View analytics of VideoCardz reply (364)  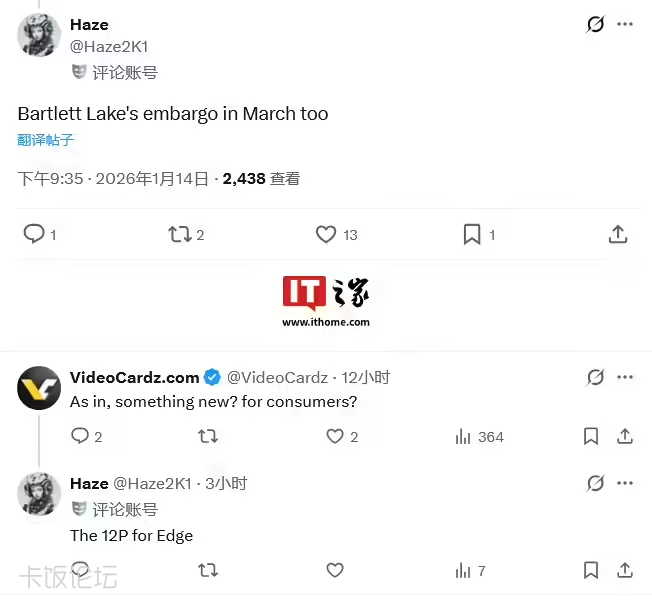463,436
